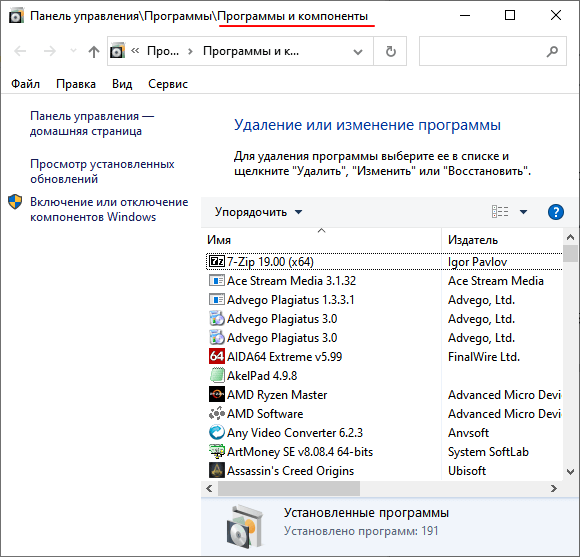Click the horizontal scrollbar left arrow
This screenshot has height=557, width=580.
pos(209,489)
